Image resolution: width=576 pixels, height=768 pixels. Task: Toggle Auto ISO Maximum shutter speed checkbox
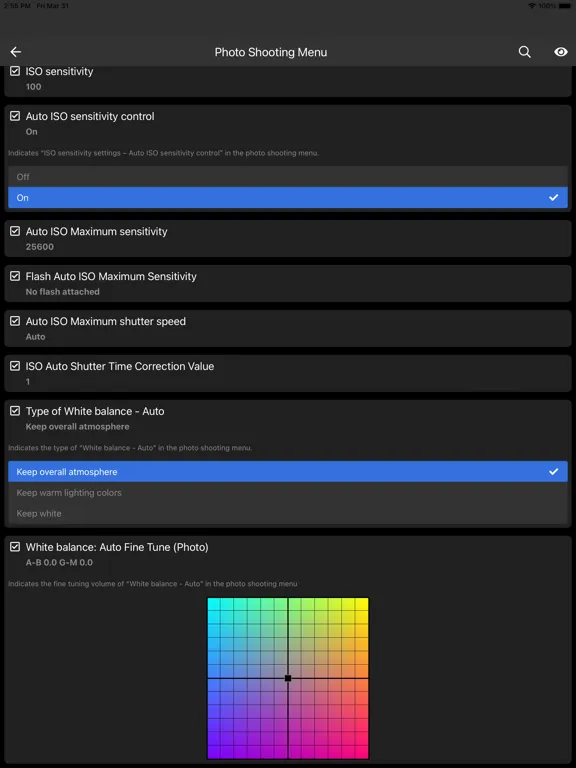click(x=15, y=321)
